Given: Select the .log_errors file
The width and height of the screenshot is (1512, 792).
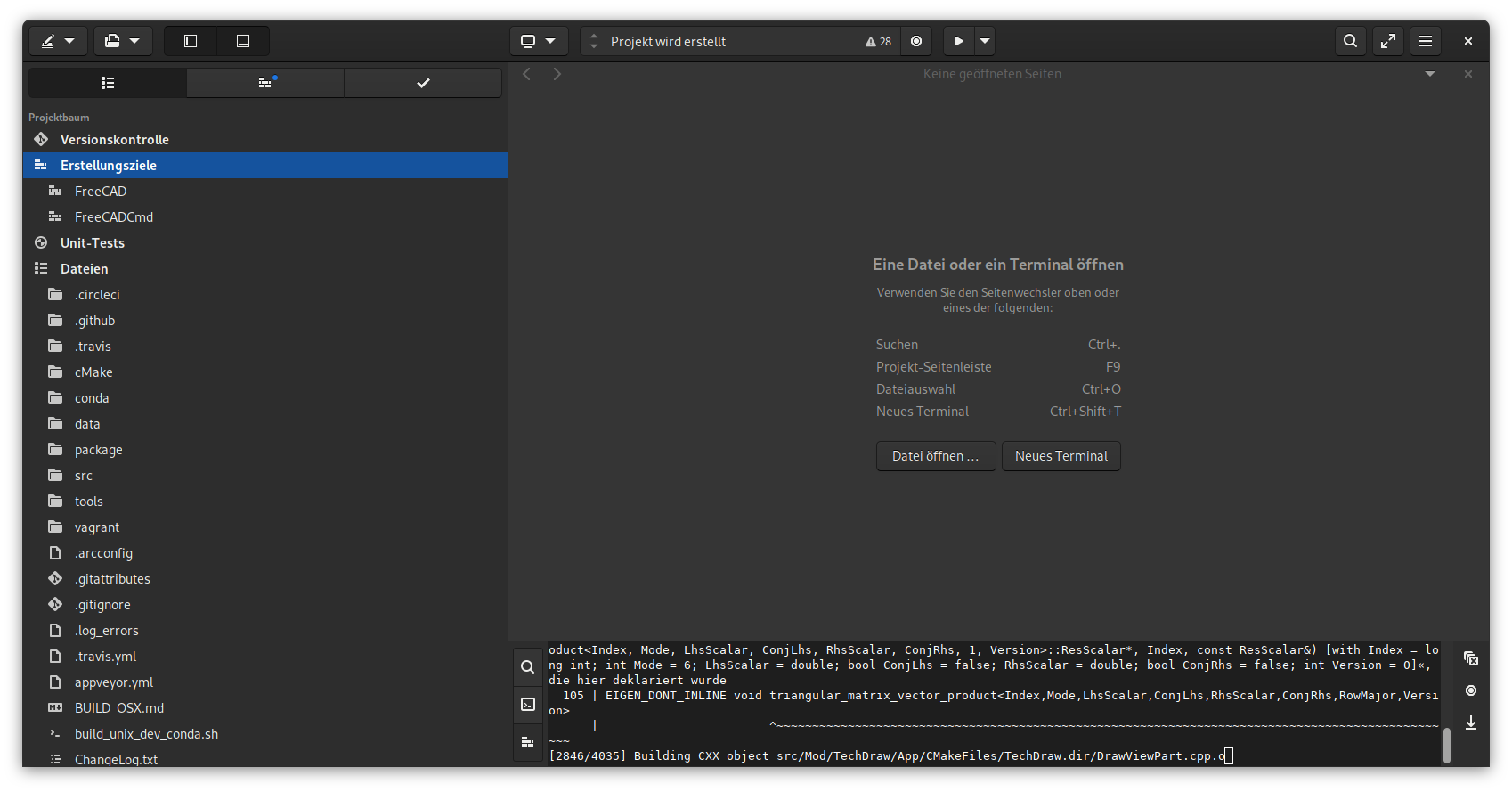Looking at the screenshot, I should tap(265, 631).
